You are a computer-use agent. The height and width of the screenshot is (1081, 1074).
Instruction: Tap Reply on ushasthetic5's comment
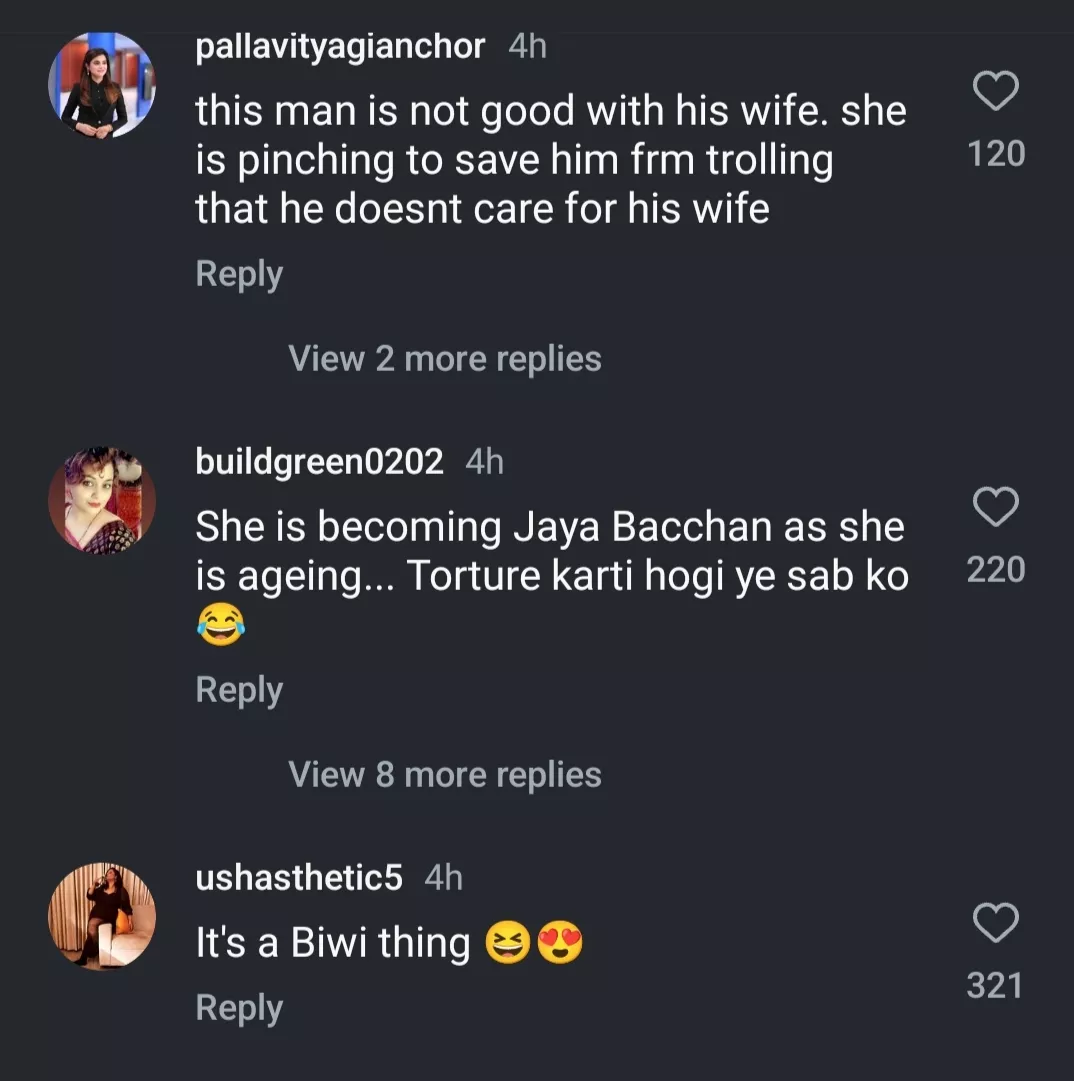pos(238,1007)
